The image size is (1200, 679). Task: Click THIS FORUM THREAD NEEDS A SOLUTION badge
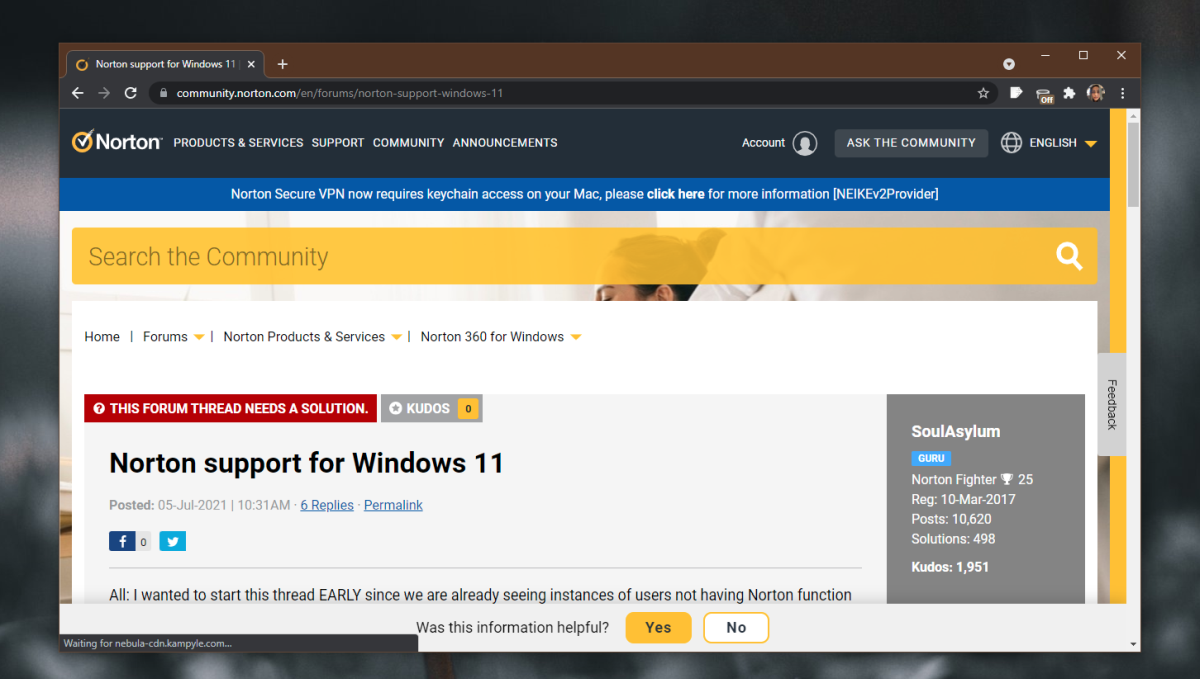230,408
